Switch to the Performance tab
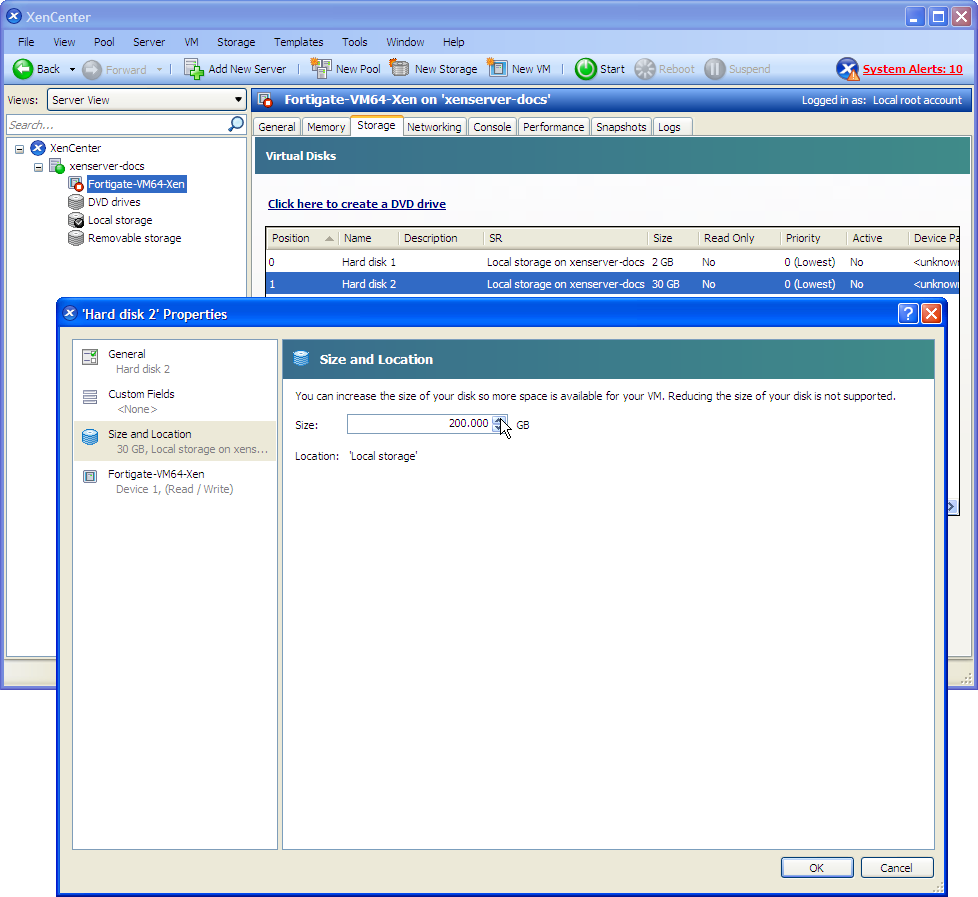The image size is (978, 897). pyautogui.click(x=553, y=127)
